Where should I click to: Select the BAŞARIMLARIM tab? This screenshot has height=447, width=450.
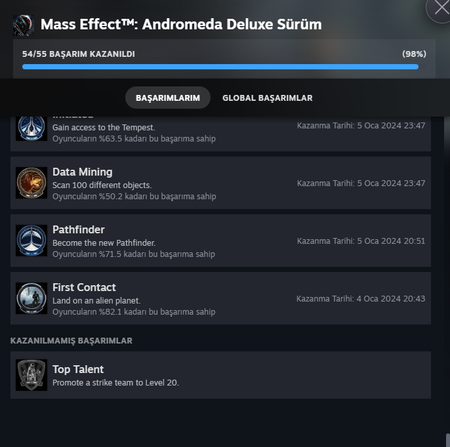[168, 98]
